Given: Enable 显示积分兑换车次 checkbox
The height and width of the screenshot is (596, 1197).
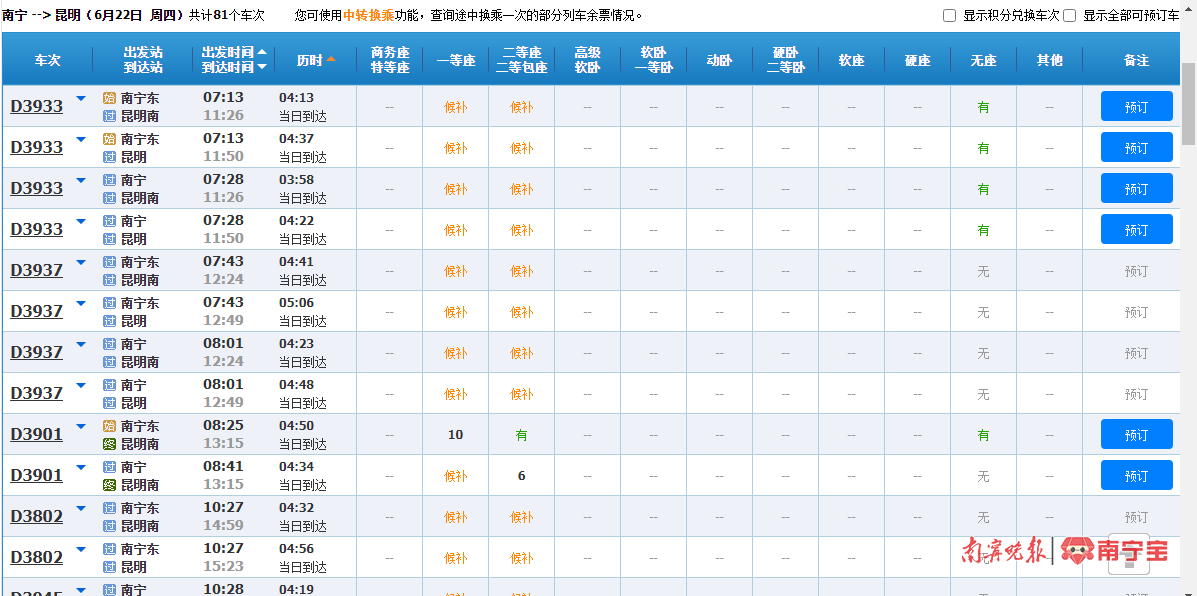Looking at the screenshot, I should [950, 16].
